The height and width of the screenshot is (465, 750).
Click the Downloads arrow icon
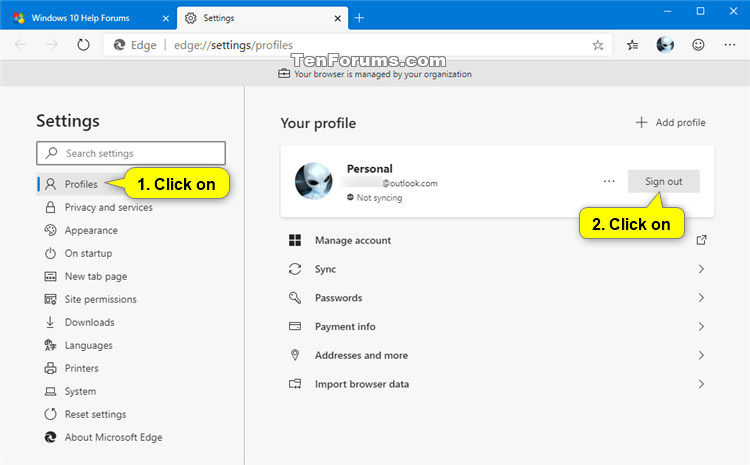point(50,322)
